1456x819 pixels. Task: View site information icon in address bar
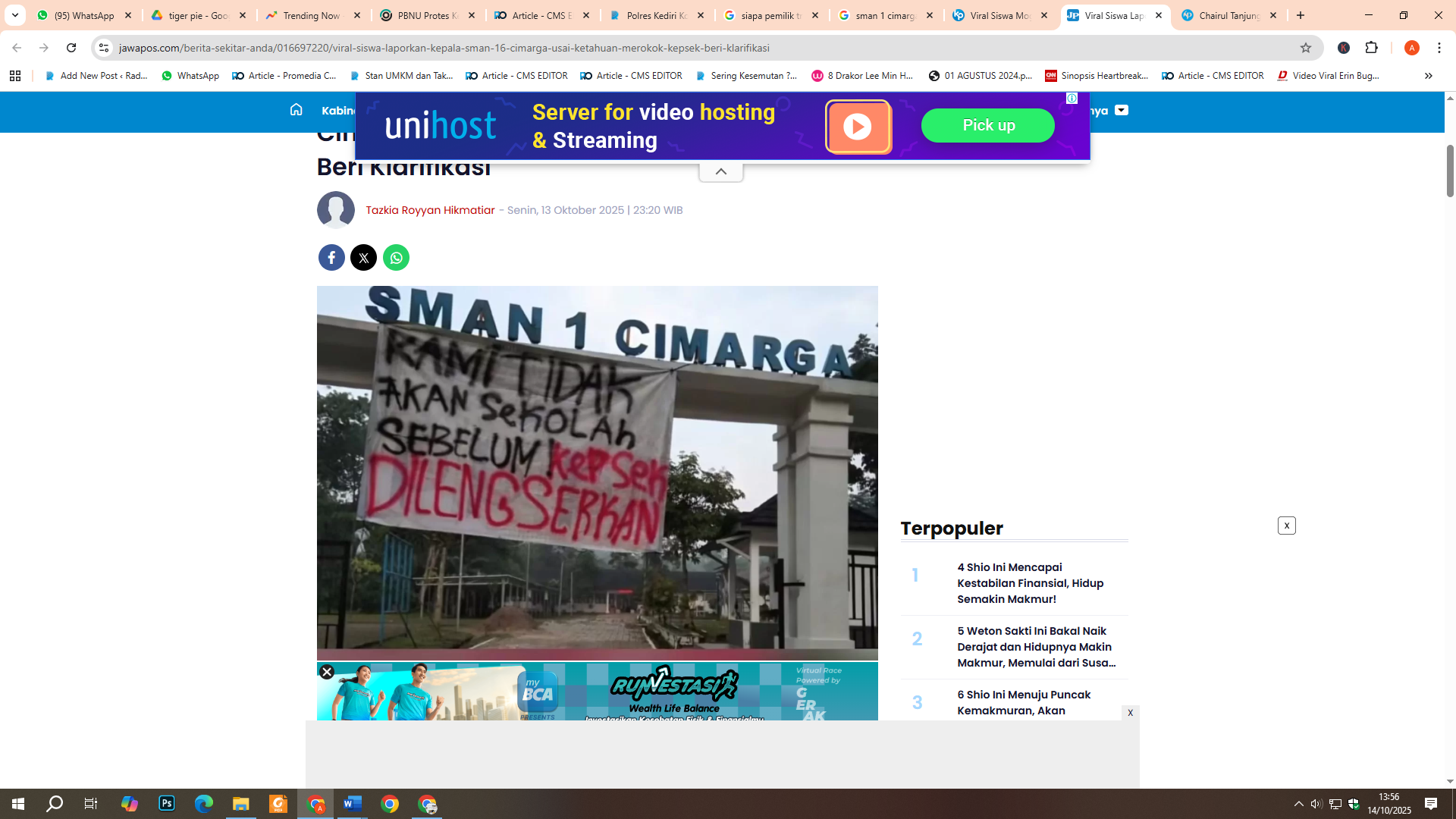(x=104, y=48)
